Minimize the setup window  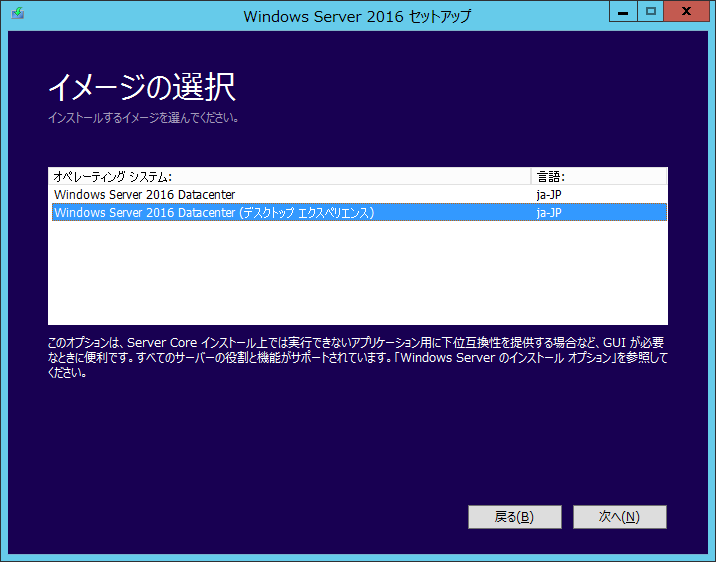click(623, 11)
